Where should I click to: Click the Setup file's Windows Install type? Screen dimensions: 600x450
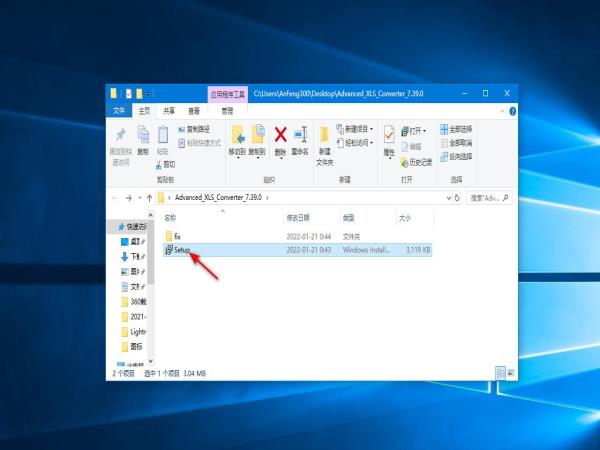click(367, 250)
